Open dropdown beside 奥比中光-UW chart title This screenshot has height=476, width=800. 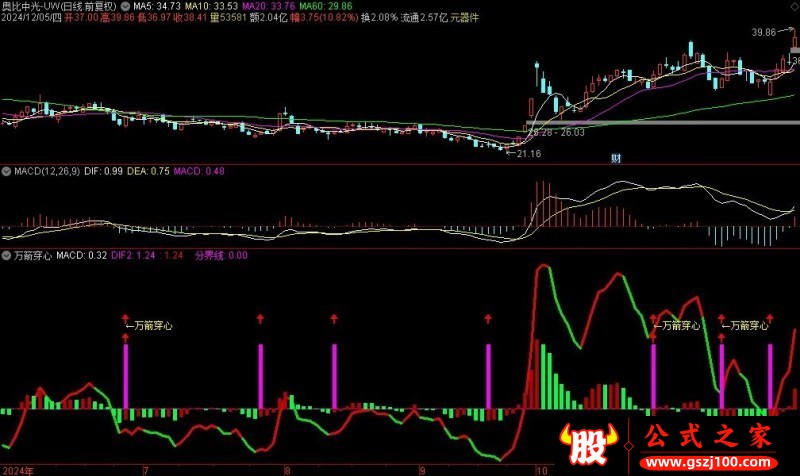(125, 6)
